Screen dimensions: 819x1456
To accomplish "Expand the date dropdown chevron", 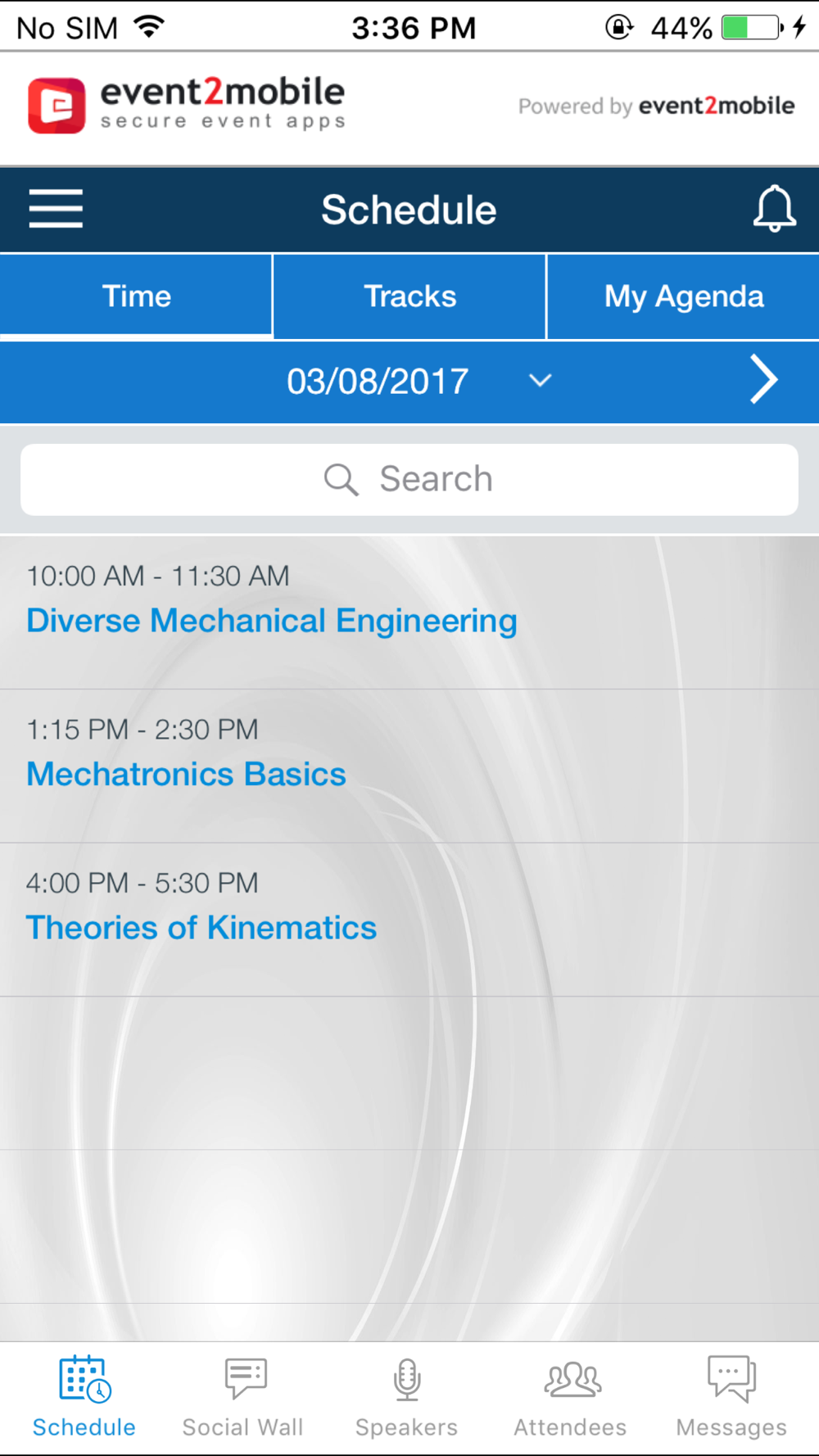I will (x=540, y=381).
